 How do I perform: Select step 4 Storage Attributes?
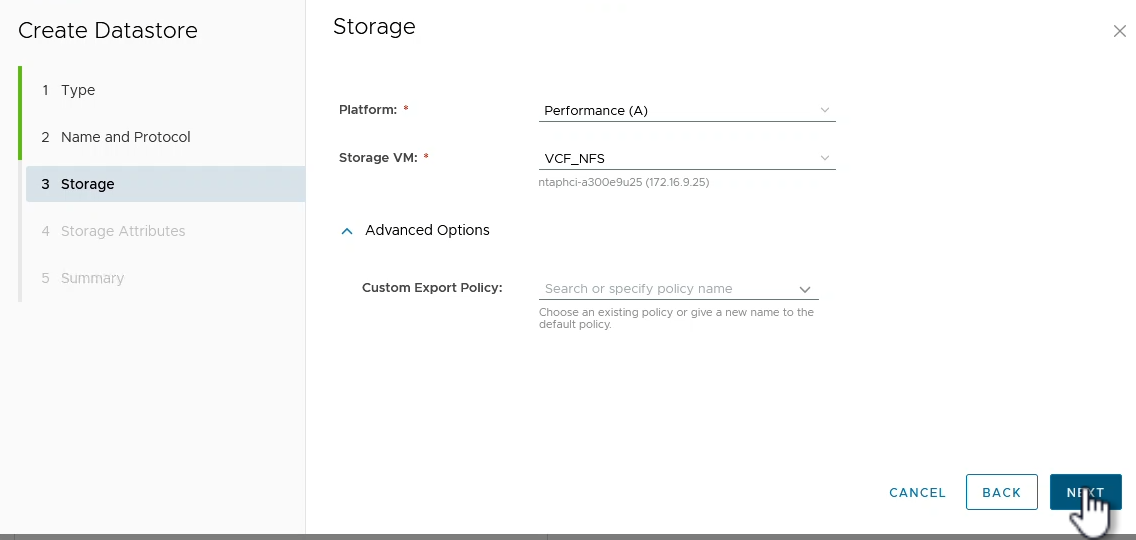123,231
